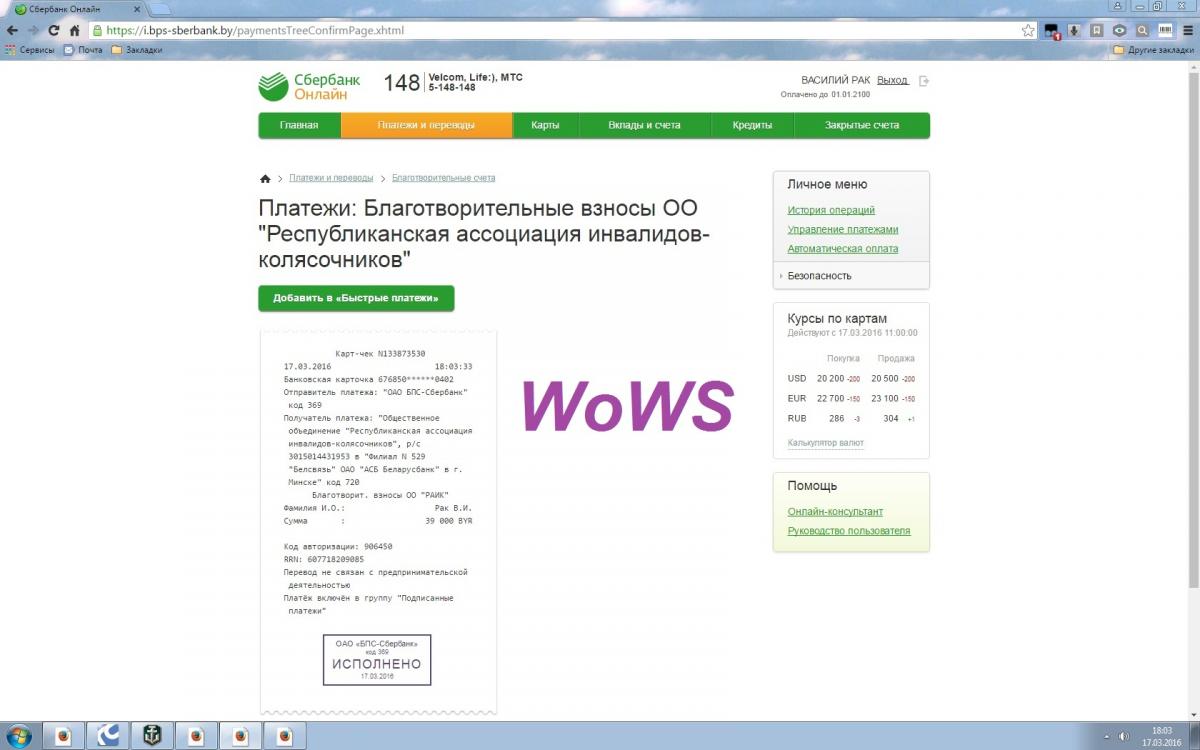Open the Другие закладки bookmarks folder

[1153, 49]
